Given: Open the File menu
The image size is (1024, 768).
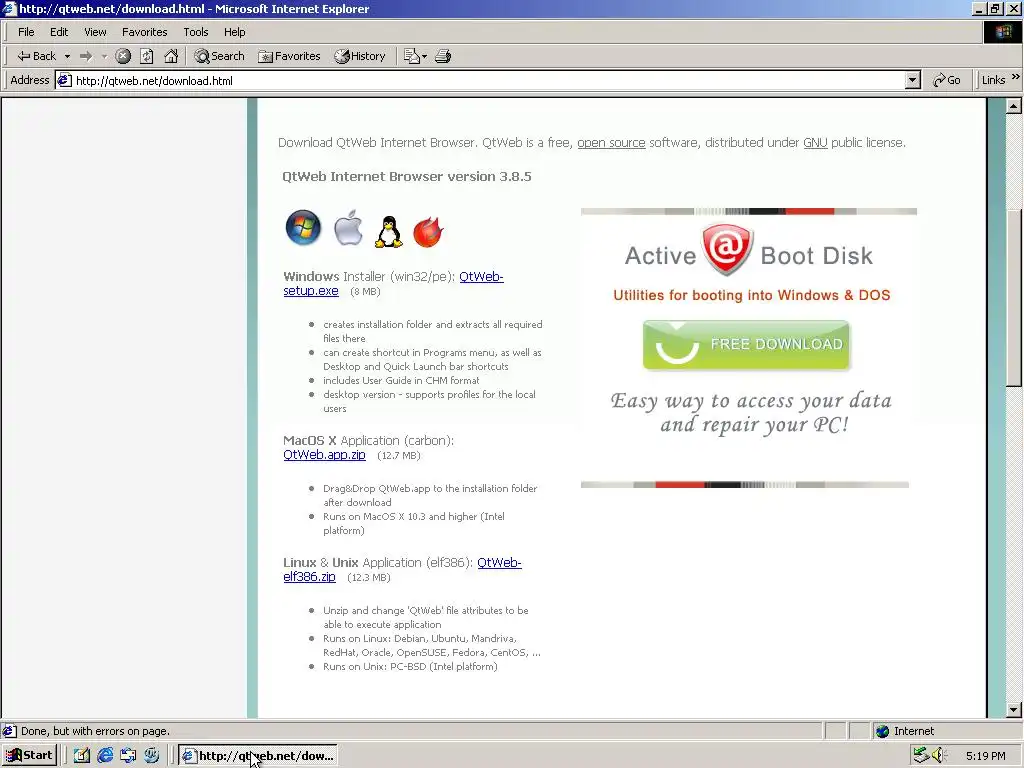Looking at the screenshot, I should click(26, 32).
